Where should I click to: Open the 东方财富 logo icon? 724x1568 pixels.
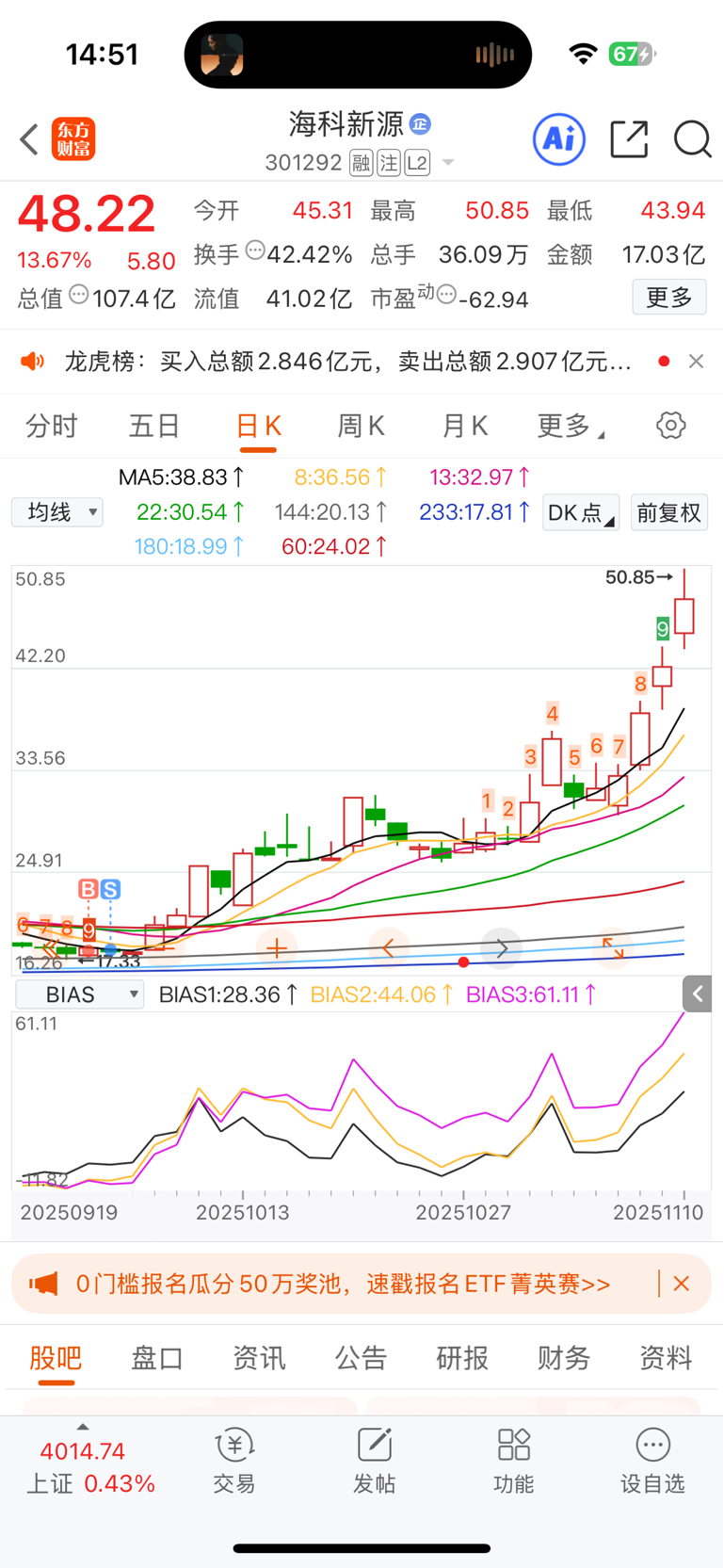tap(73, 139)
